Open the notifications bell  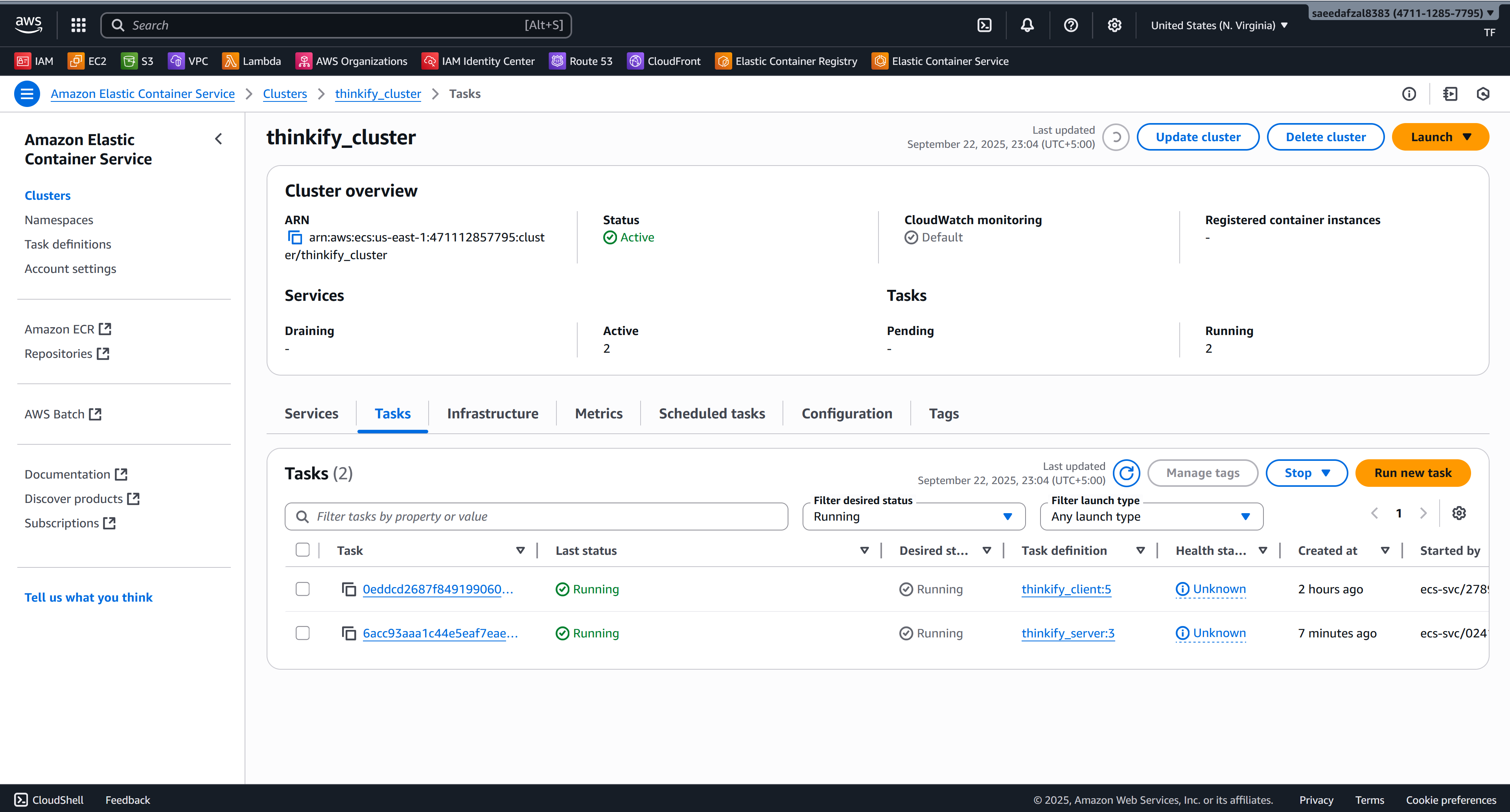pos(1027,25)
